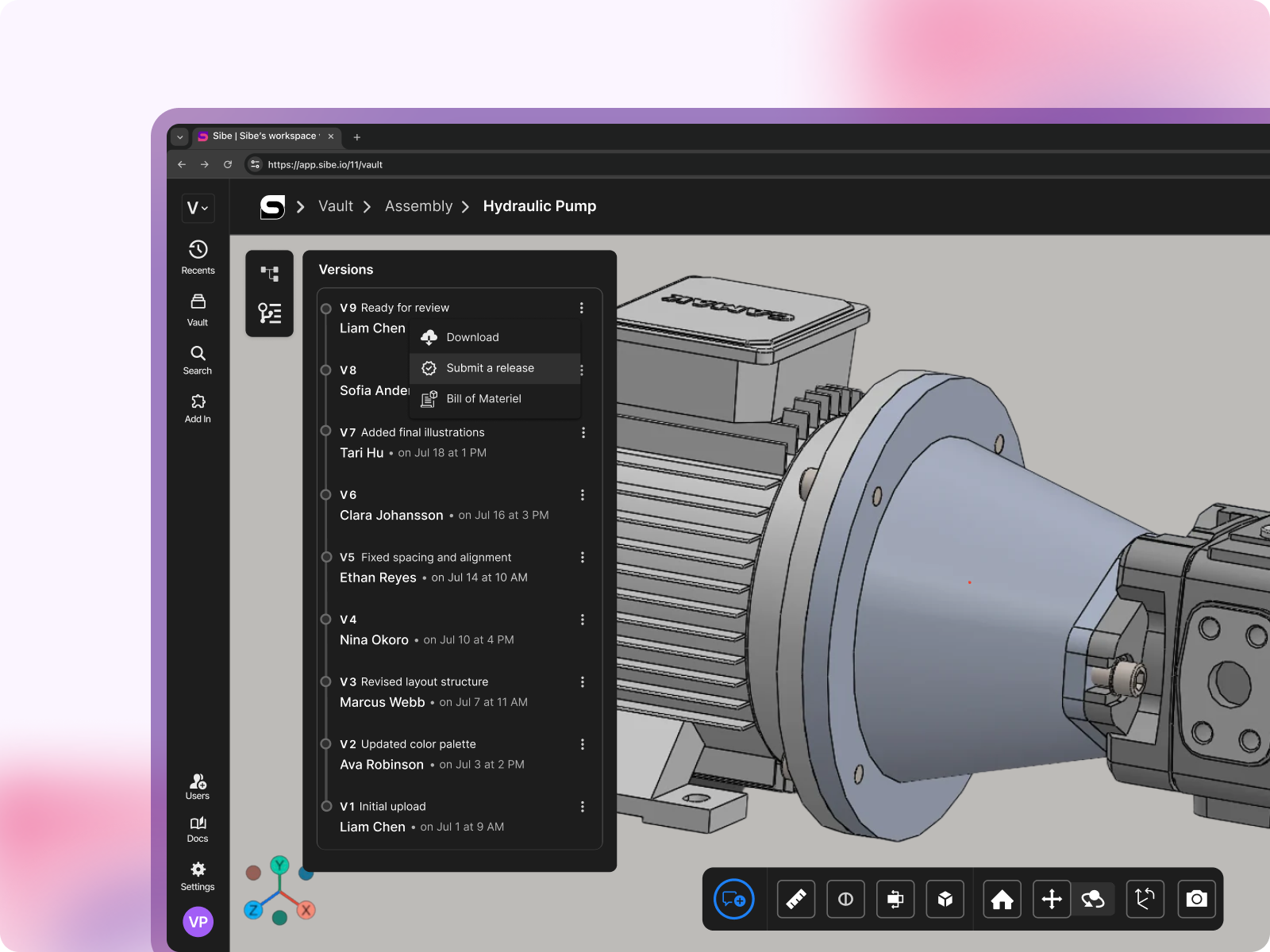Open the Add In sidebar item
Image resolution: width=1270 pixels, height=952 pixels.
click(x=198, y=409)
